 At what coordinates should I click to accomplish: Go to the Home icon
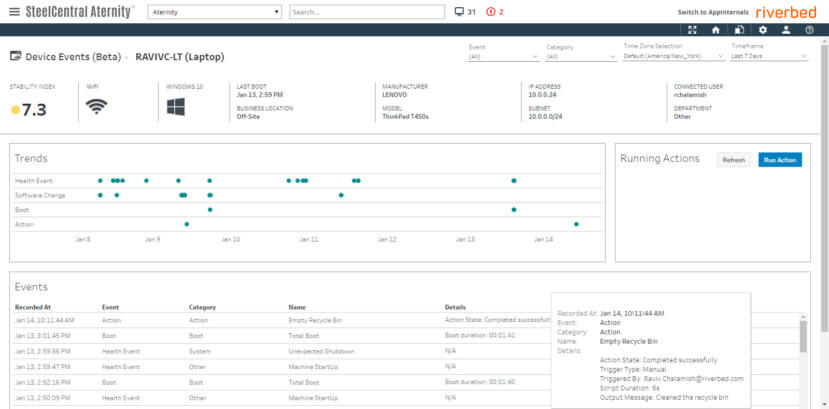tap(716, 30)
